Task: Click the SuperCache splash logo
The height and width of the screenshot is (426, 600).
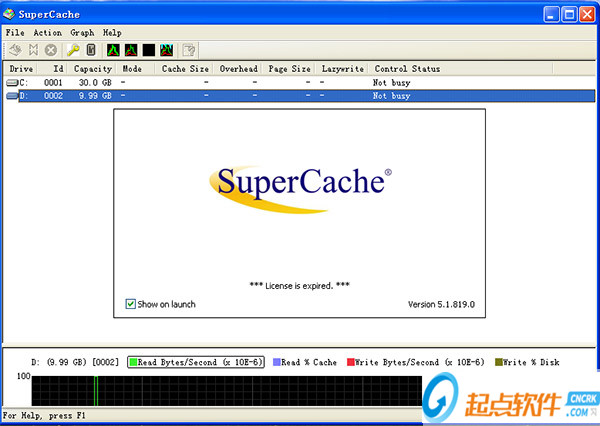Action: 300,189
